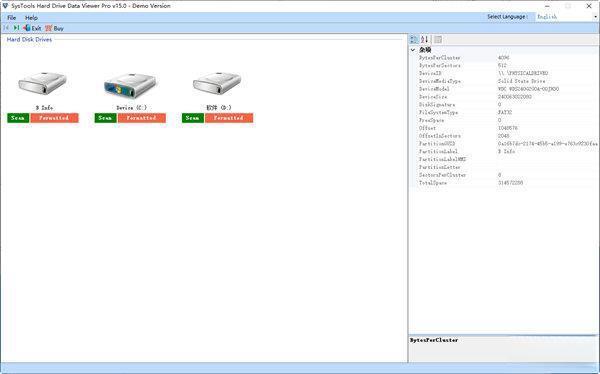Click the previous step arrow in toolbar
Screen dimensions: 600x374
tap(6, 28)
